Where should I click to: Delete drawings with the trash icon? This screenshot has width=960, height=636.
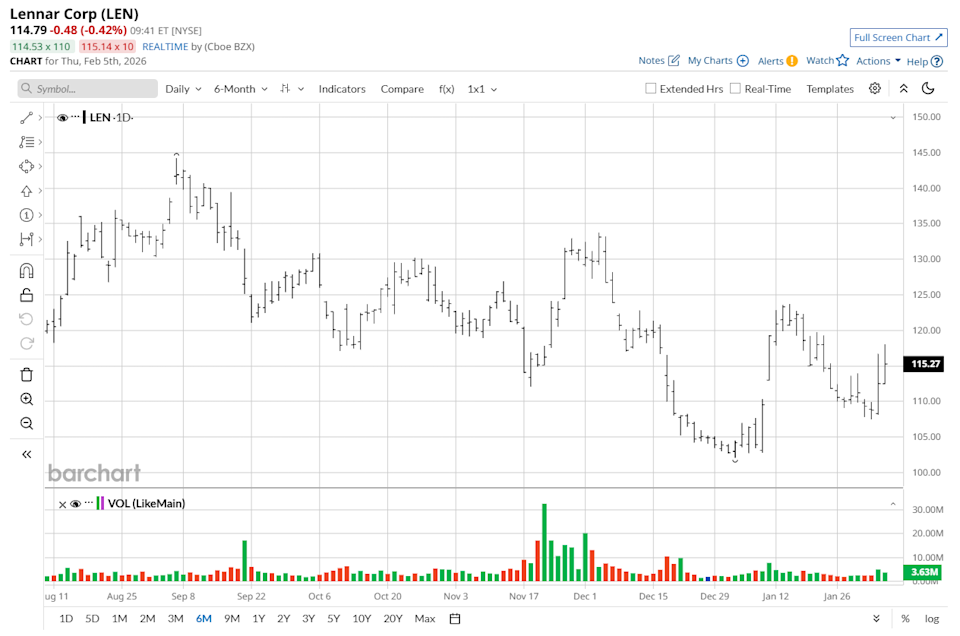click(x=26, y=375)
